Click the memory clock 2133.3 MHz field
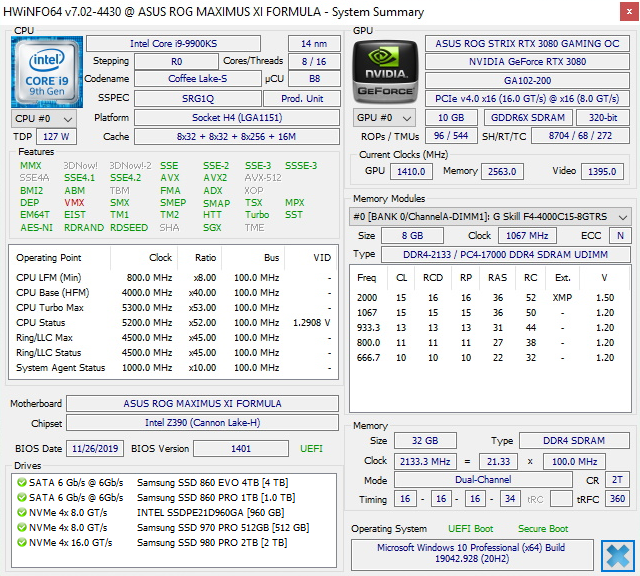This screenshot has height=576, width=640. (425, 462)
